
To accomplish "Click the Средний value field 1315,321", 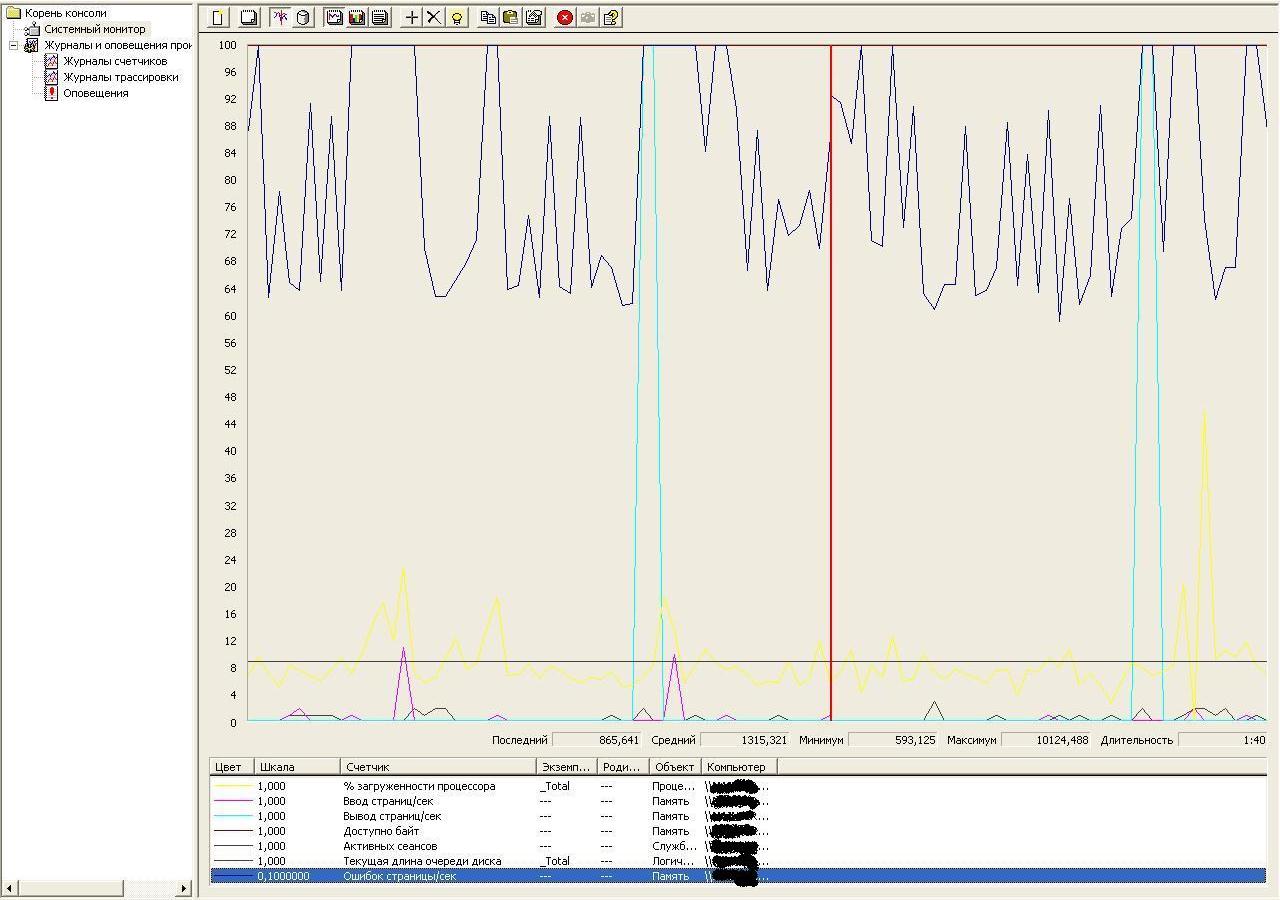I will click(744, 740).
